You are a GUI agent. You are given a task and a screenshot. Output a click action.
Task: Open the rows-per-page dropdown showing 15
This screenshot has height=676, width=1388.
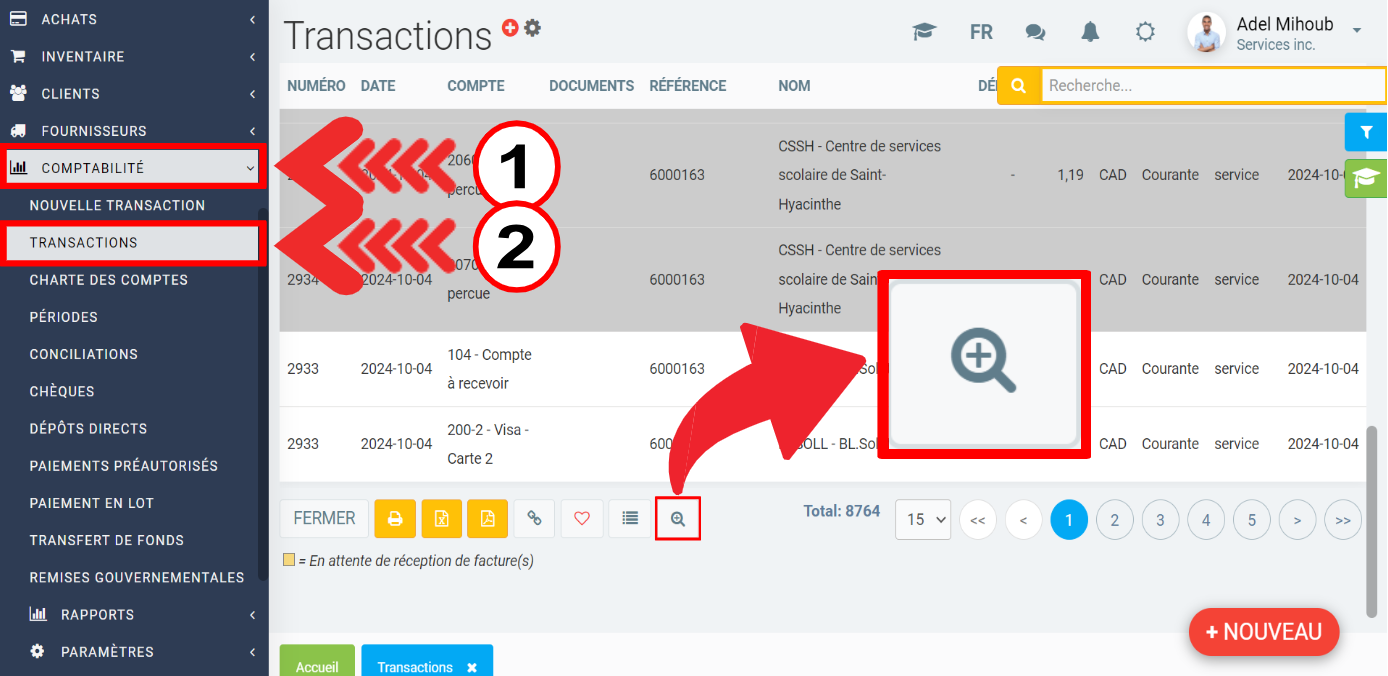922,520
